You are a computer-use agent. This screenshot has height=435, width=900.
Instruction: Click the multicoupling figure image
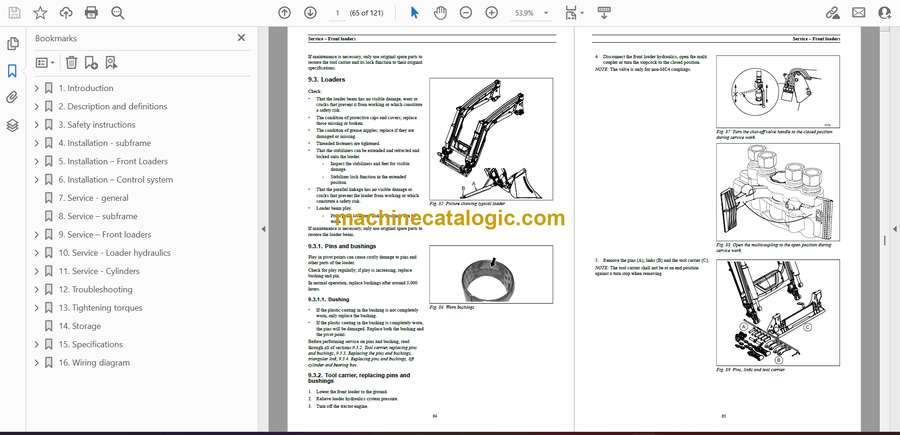click(x=778, y=192)
